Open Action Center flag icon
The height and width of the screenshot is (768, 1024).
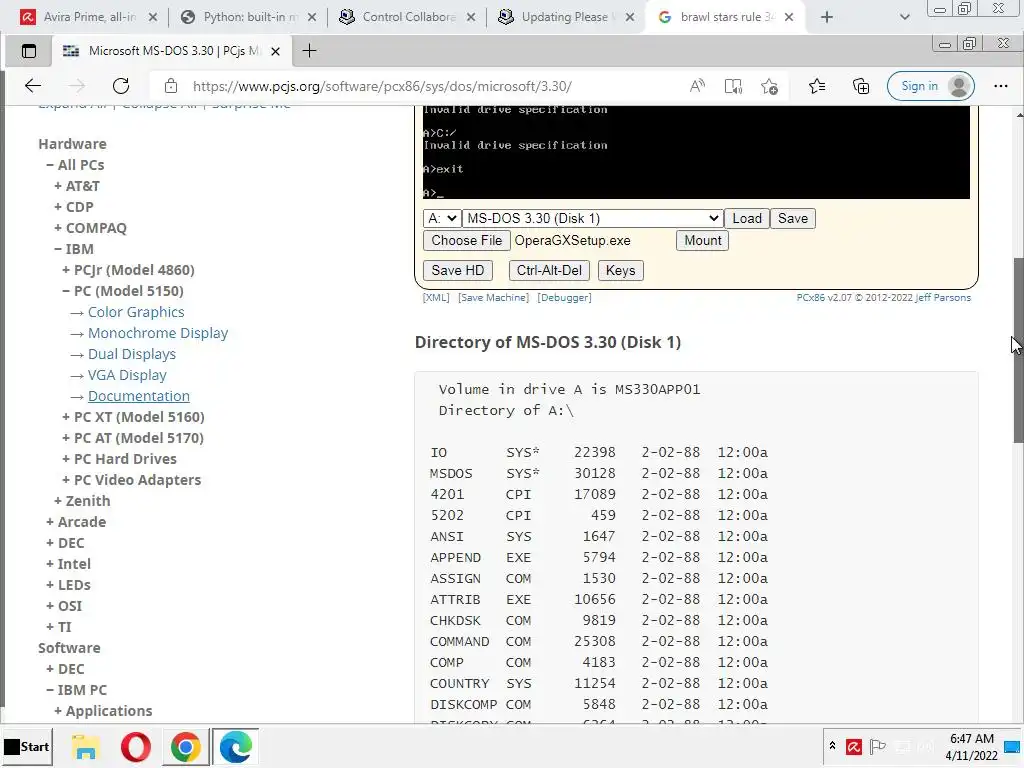(x=878, y=746)
